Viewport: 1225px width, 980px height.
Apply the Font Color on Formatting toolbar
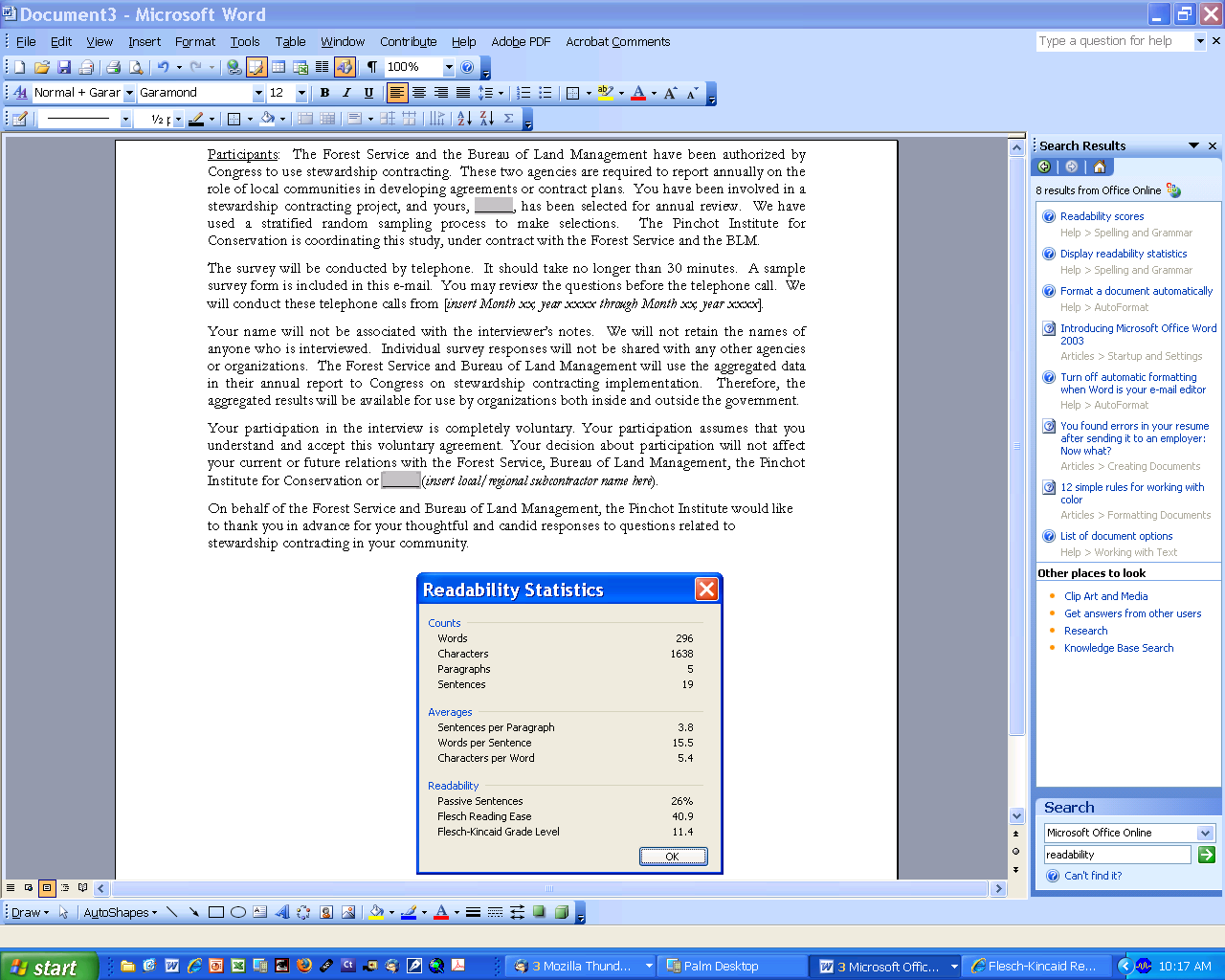click(x=638, y=93)
